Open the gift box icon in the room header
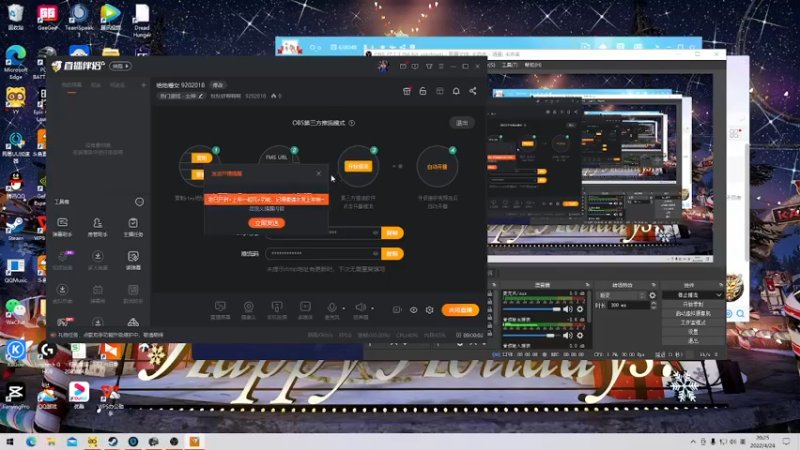This screenshot has width=800, height=450. (x=407, y=91)
